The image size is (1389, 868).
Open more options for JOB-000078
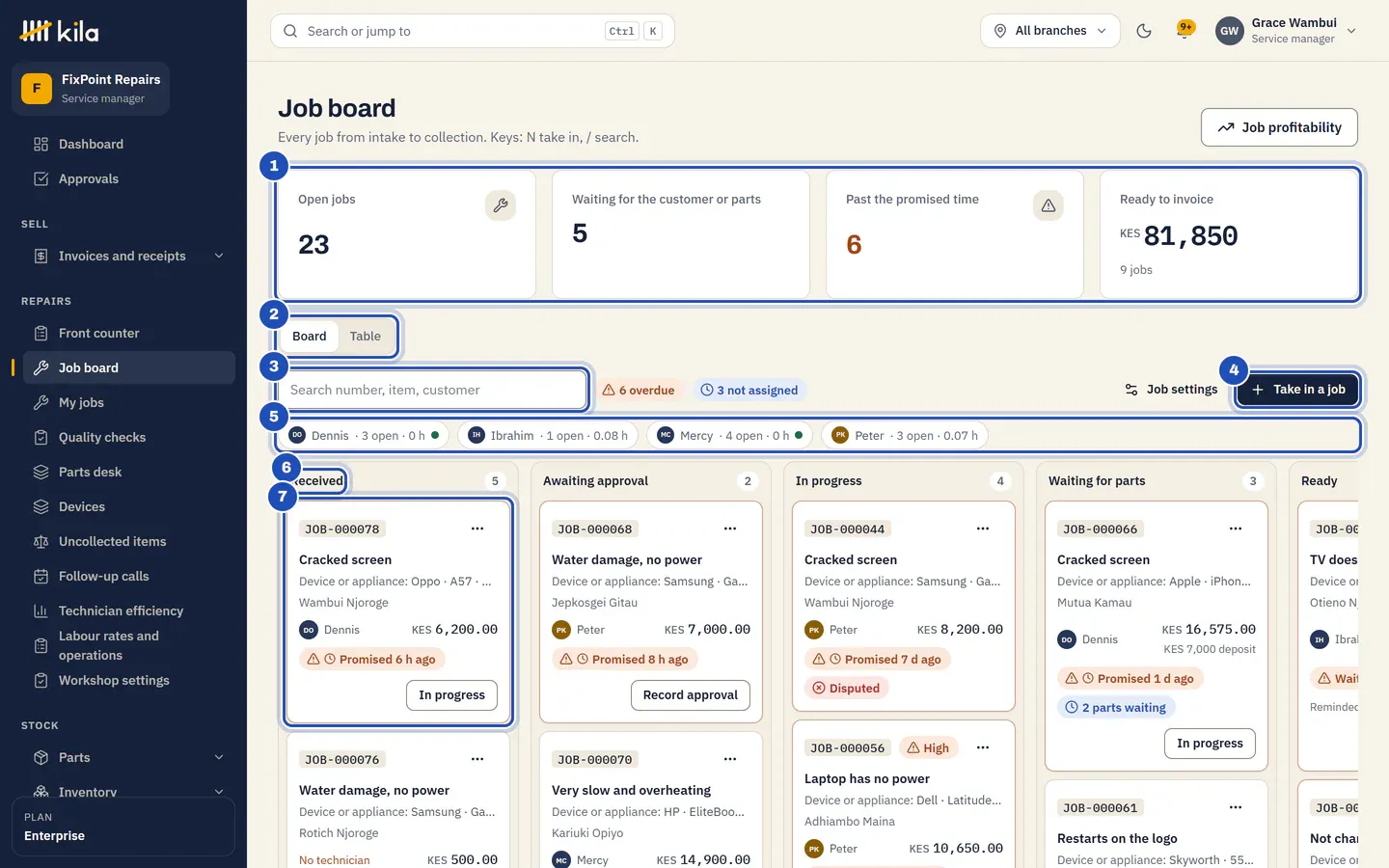point(477,529)
